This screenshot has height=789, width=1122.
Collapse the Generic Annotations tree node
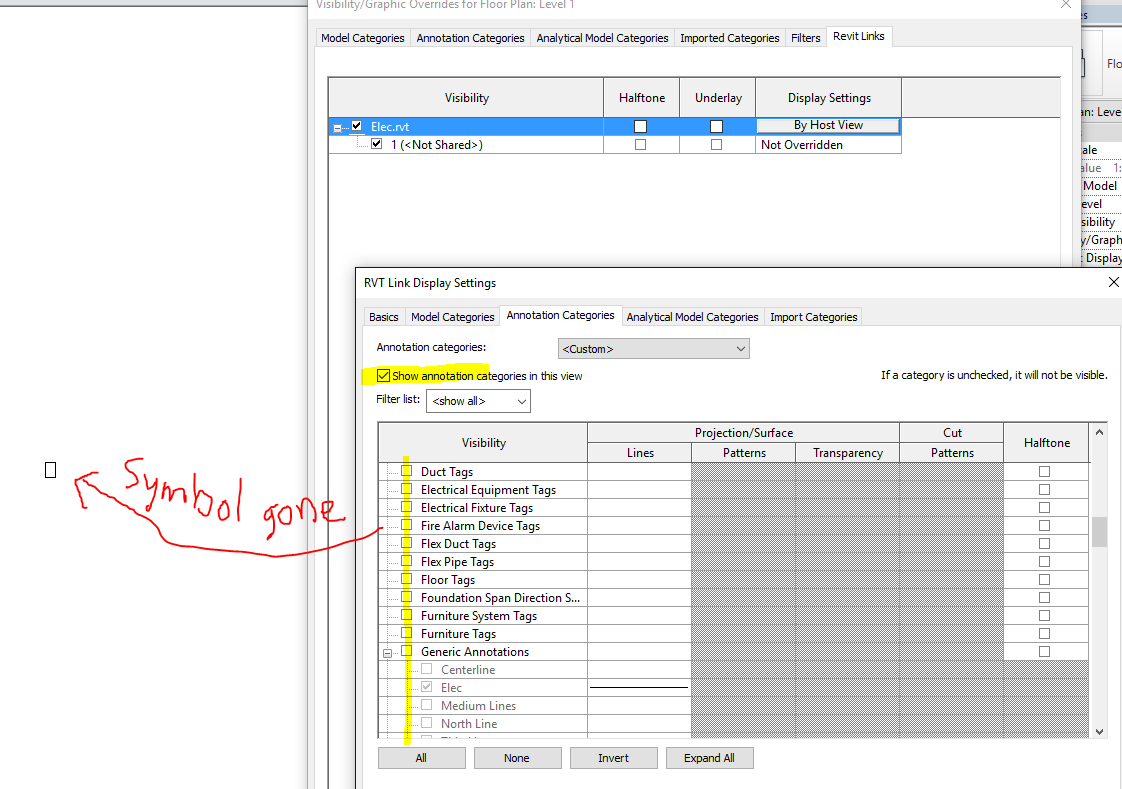pos(388,651)
